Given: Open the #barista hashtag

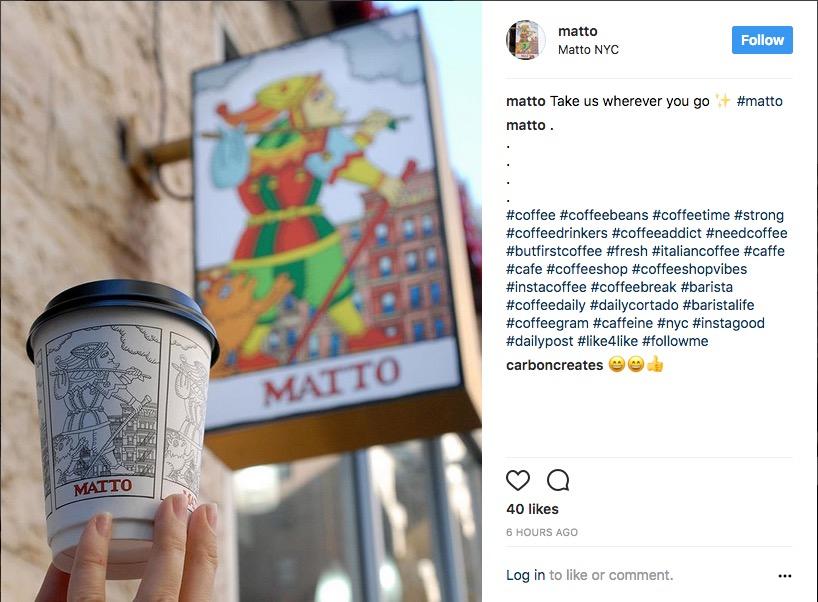Looking at the screenshot, I should [x=707, y=287].
